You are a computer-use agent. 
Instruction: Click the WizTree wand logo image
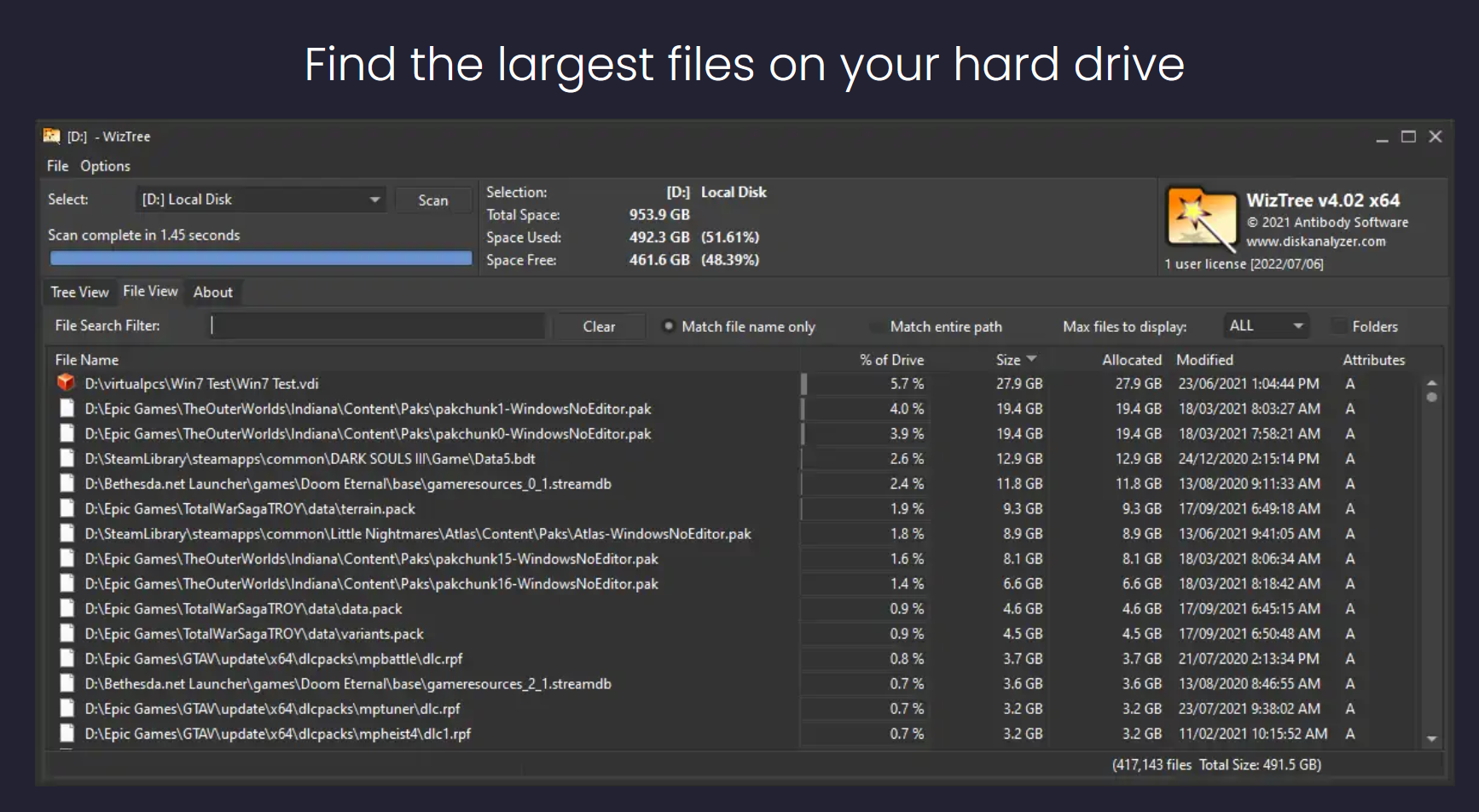coord(1201,219)
